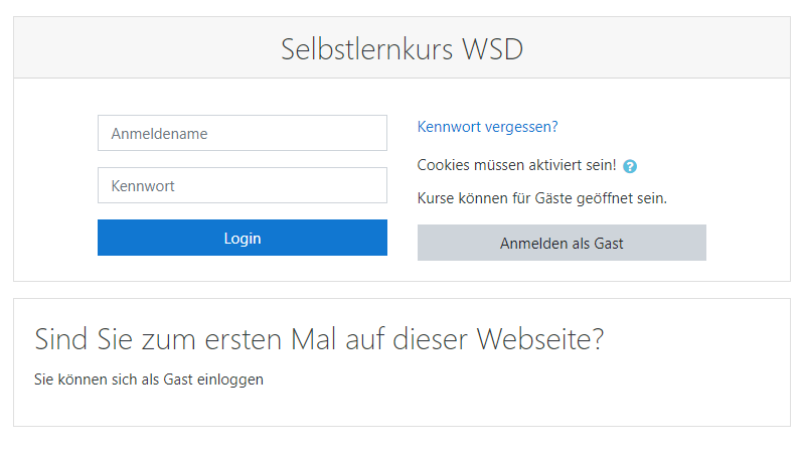The width and height of the screenshot is (800, 454).
Task: Open the cookies help question-mark icon
Action: (630, 166)
